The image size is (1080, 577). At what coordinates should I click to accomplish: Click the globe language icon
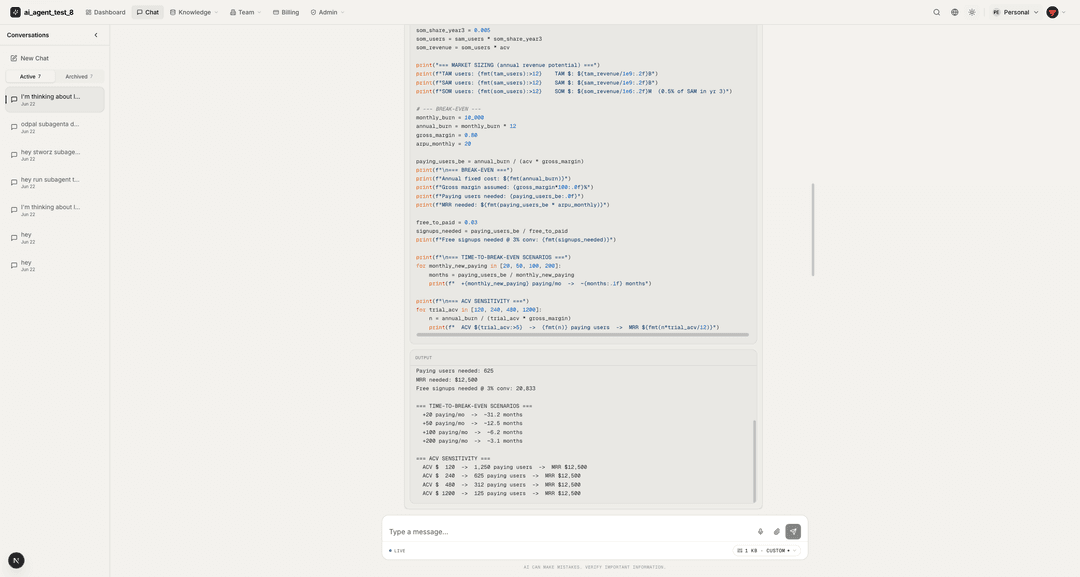pyautogui.click(x=955, y=12)
